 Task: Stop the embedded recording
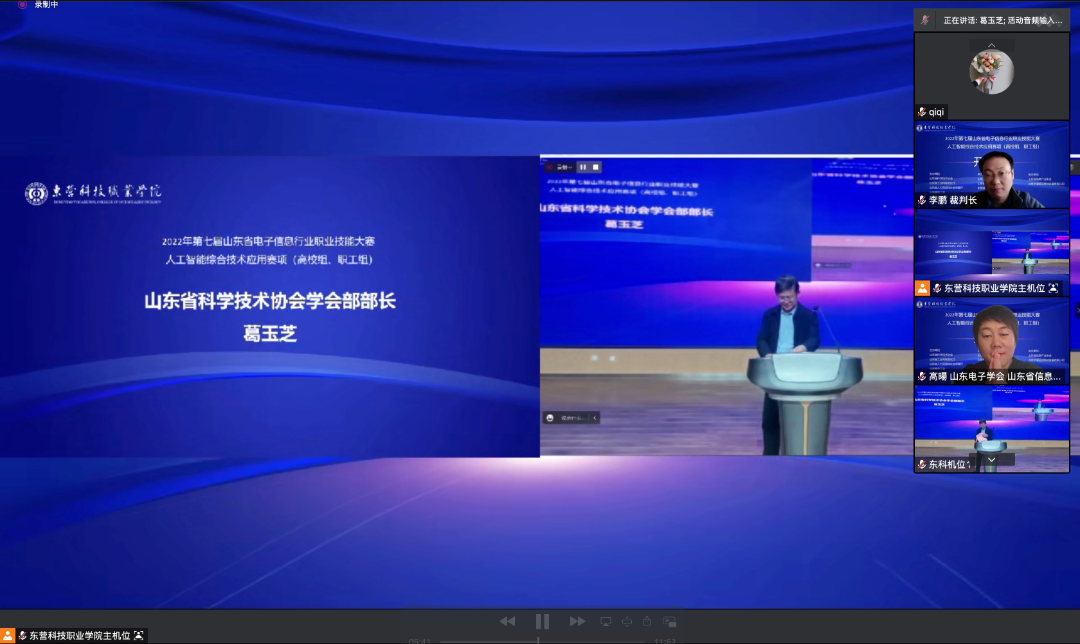click(596, 167)
